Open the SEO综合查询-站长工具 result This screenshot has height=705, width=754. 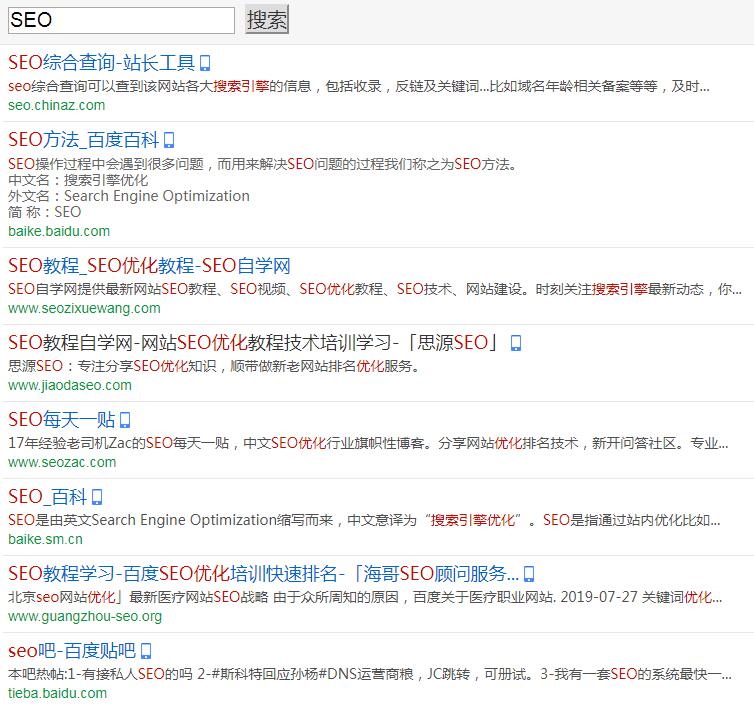(101, 63)
